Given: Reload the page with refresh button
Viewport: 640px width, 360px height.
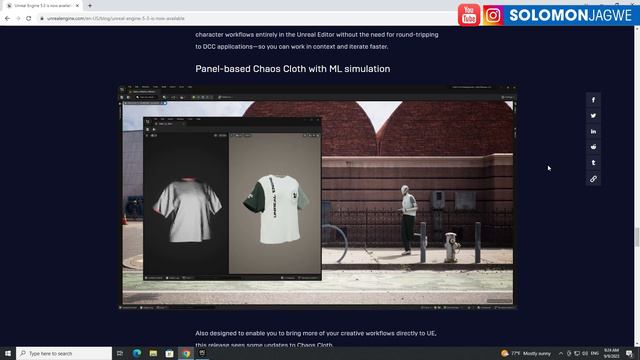Looking at the screenshot, I should click(x=29, y=18).
